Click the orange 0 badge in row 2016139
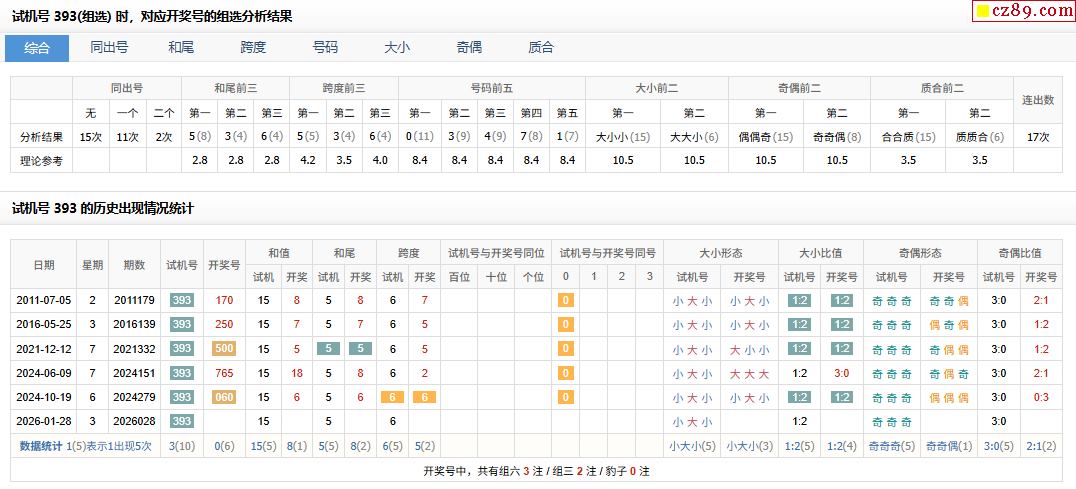1076x489 pixels. (565, 324)
